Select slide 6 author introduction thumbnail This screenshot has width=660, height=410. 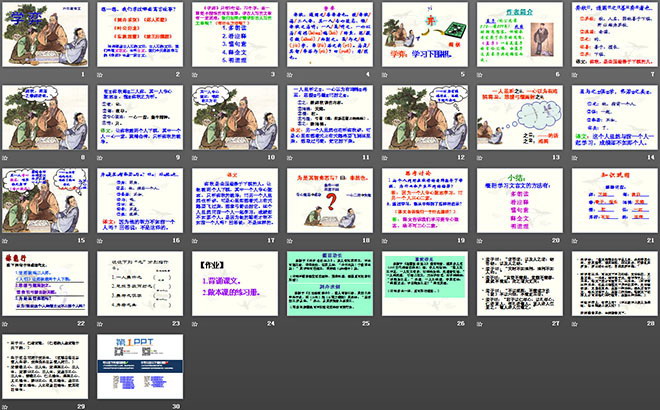click(x=520, y=35)
